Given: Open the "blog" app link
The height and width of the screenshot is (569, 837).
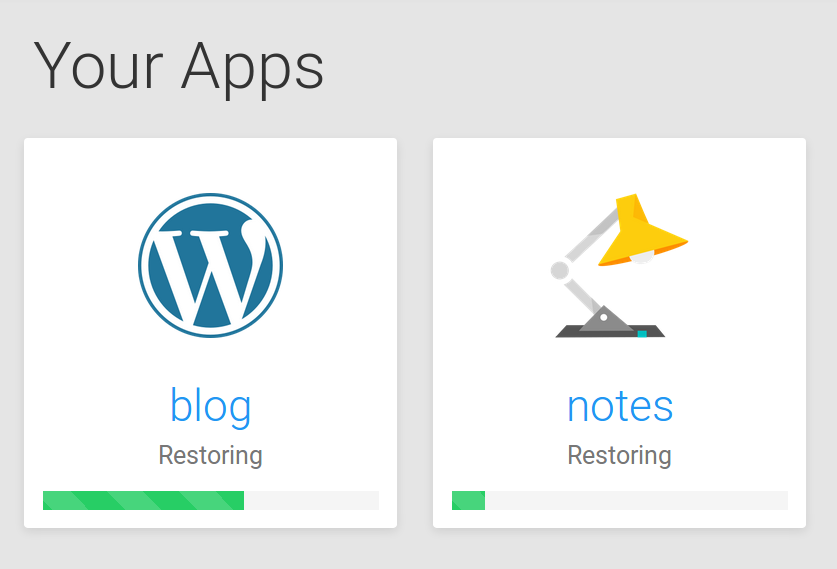Looking at the screenshot, I should click(210, 405).
